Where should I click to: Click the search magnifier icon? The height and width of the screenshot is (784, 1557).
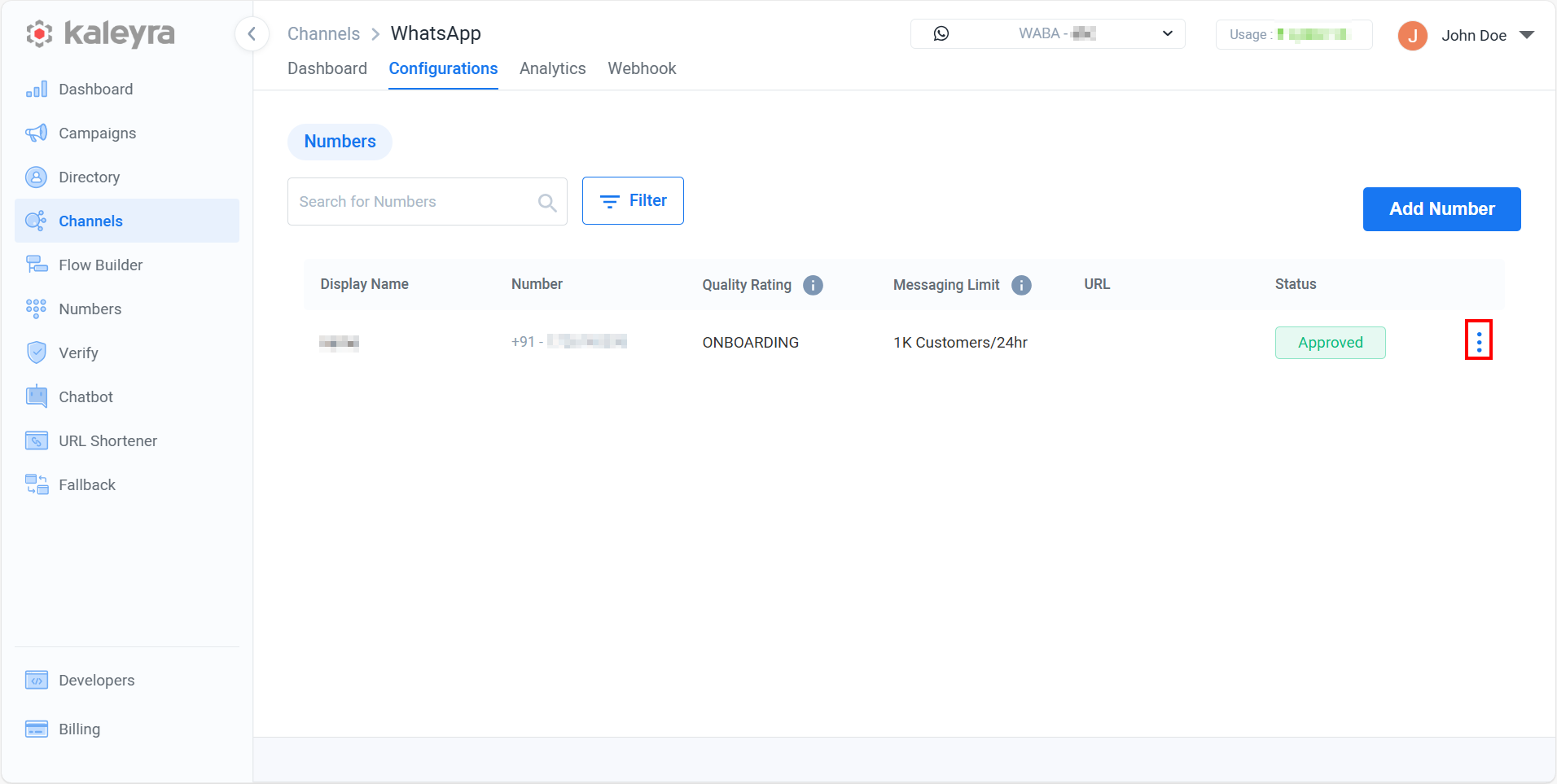point(547,203)
